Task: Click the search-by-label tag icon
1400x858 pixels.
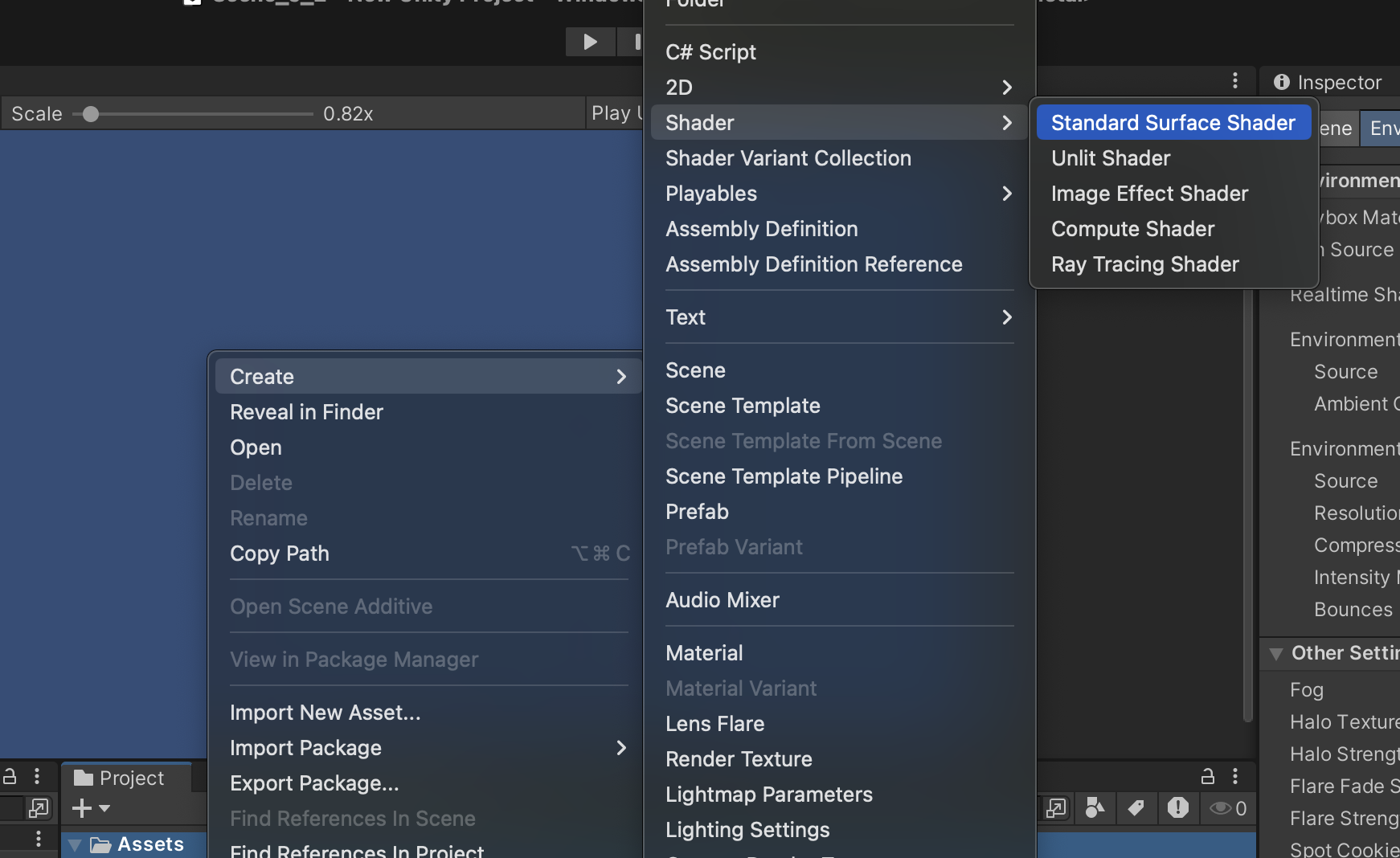Action: pyautogui.click(x=1136, y=809)
